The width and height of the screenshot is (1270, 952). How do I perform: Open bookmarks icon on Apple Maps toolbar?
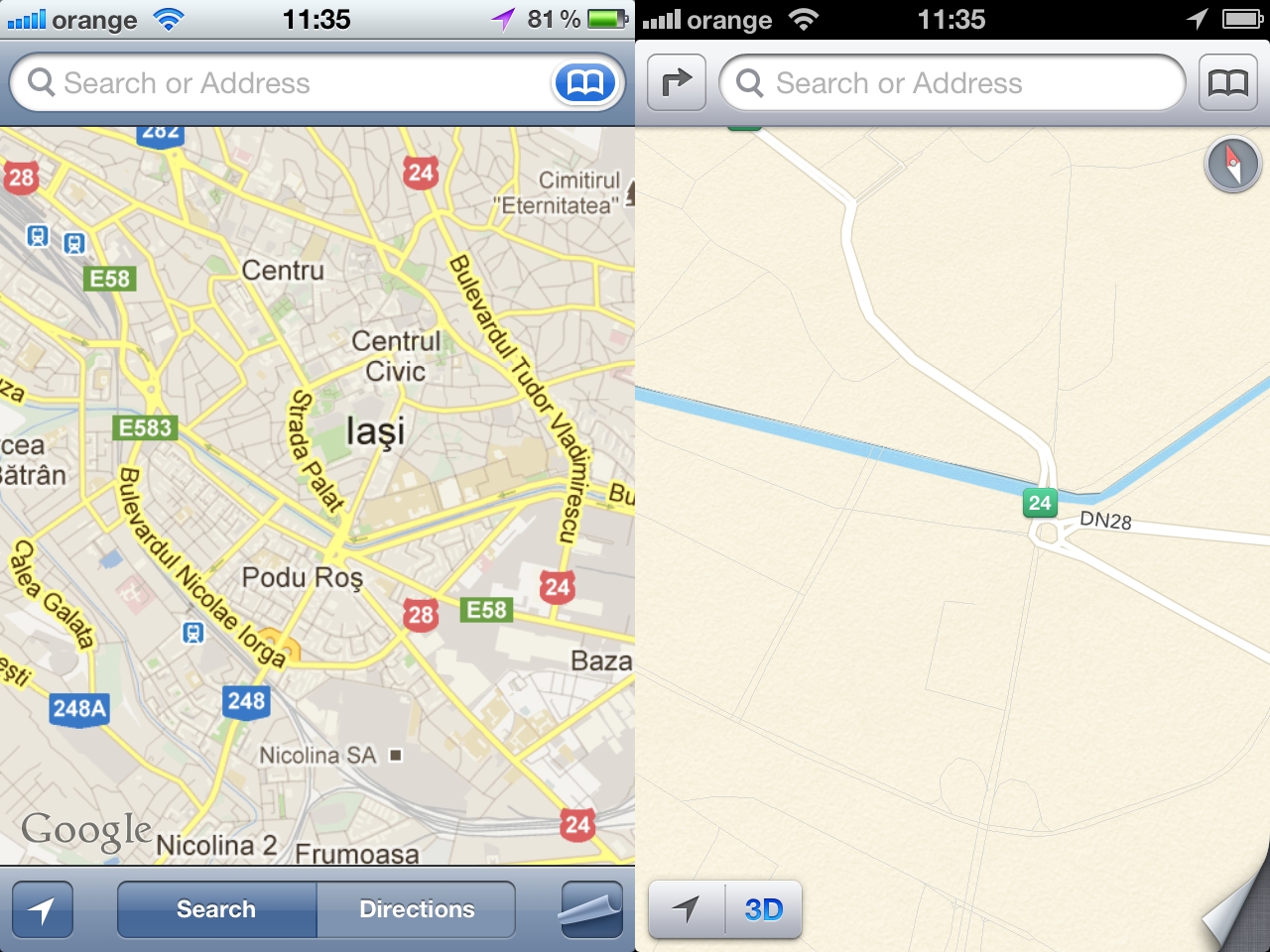(x=1228, y=83)
